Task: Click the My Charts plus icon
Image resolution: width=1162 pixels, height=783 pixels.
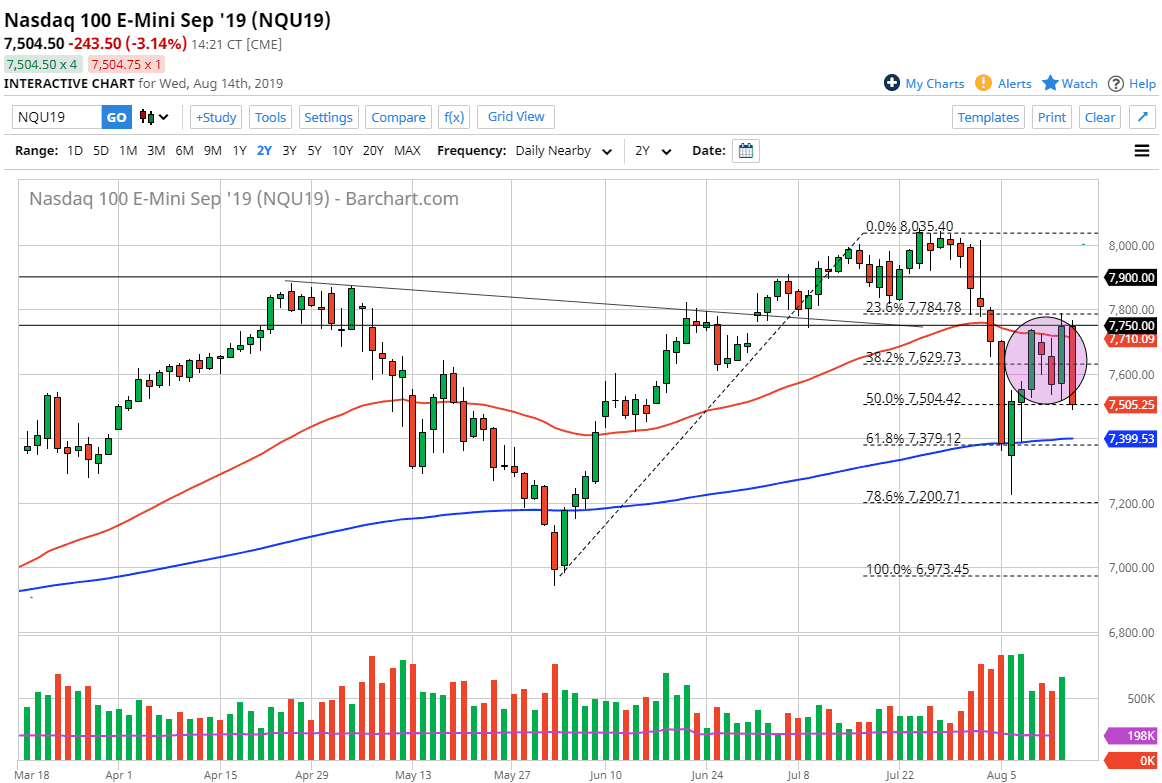Action: pyautogui.click(x=890, y=84)
